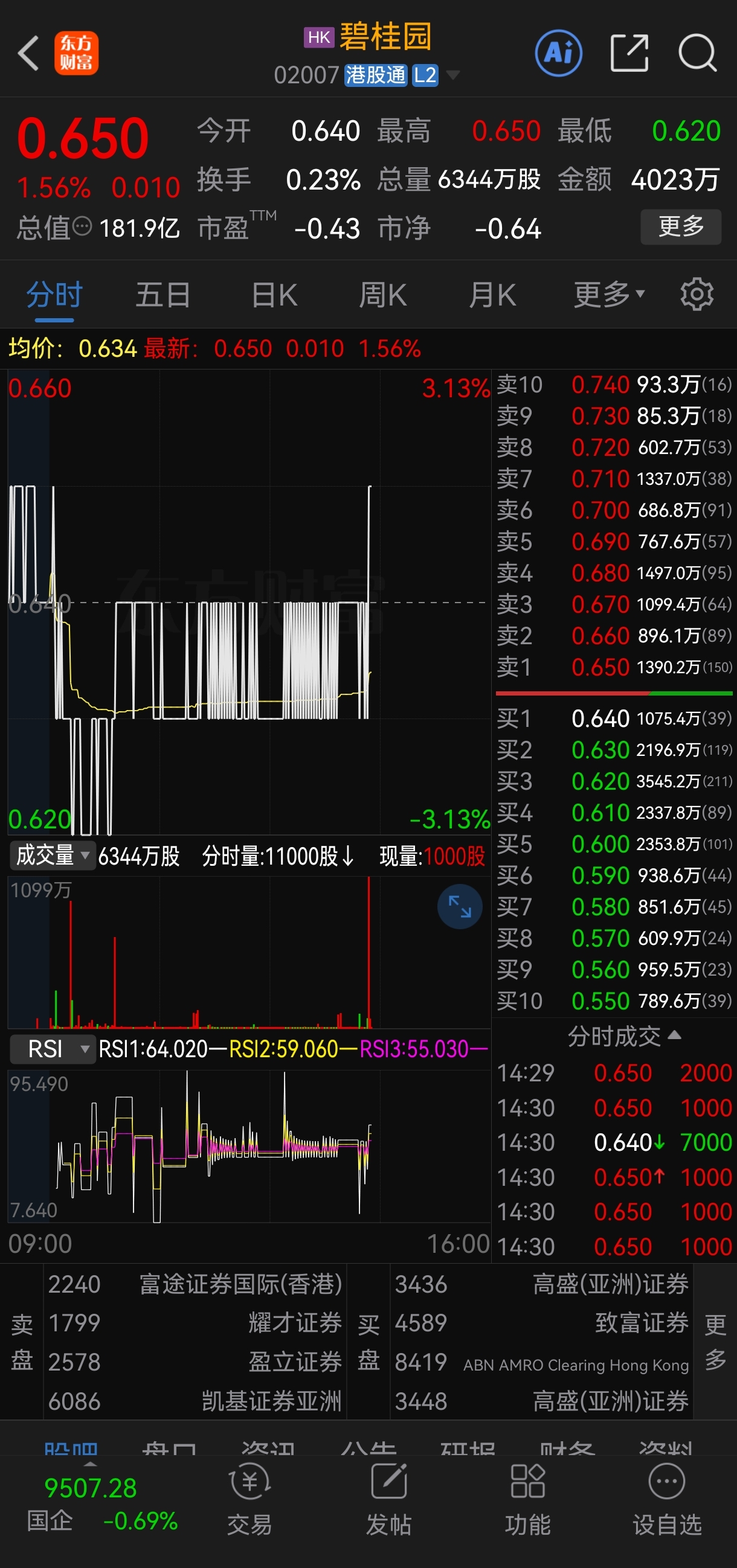Tap the 碧桂园 stock name title
The width and height of the screenshot is (737, 1568).
click(x=385, y=36)
